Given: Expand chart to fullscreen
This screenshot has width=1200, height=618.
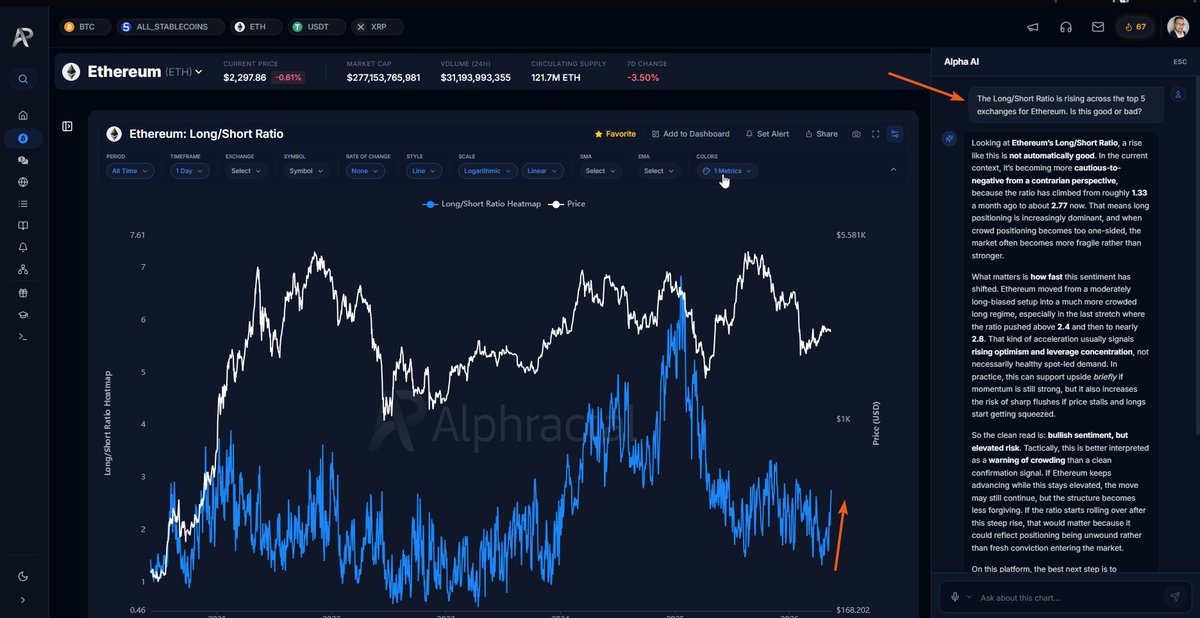Looking at the screenshot, I should (876, 134).
